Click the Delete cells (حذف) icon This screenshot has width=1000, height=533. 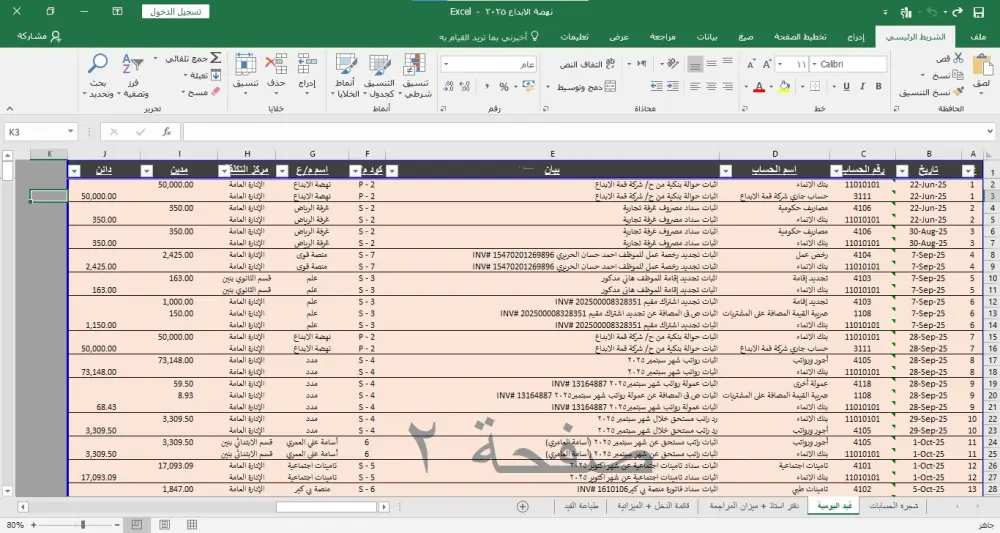point(276,65)
